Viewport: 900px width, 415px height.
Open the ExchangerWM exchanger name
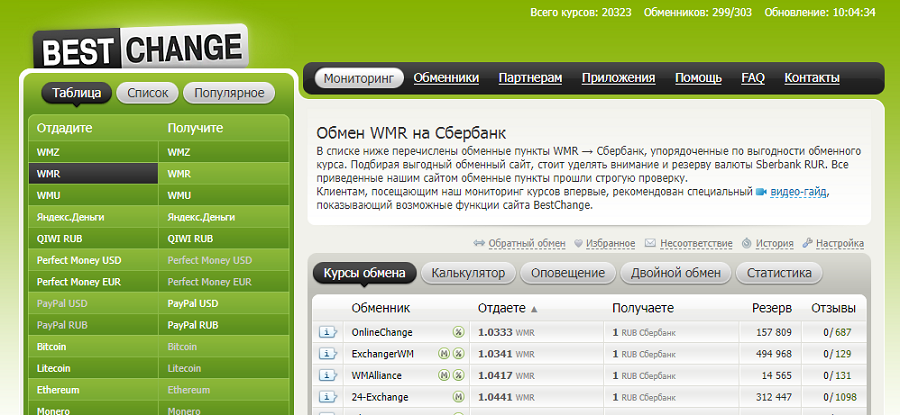(382, 354)
